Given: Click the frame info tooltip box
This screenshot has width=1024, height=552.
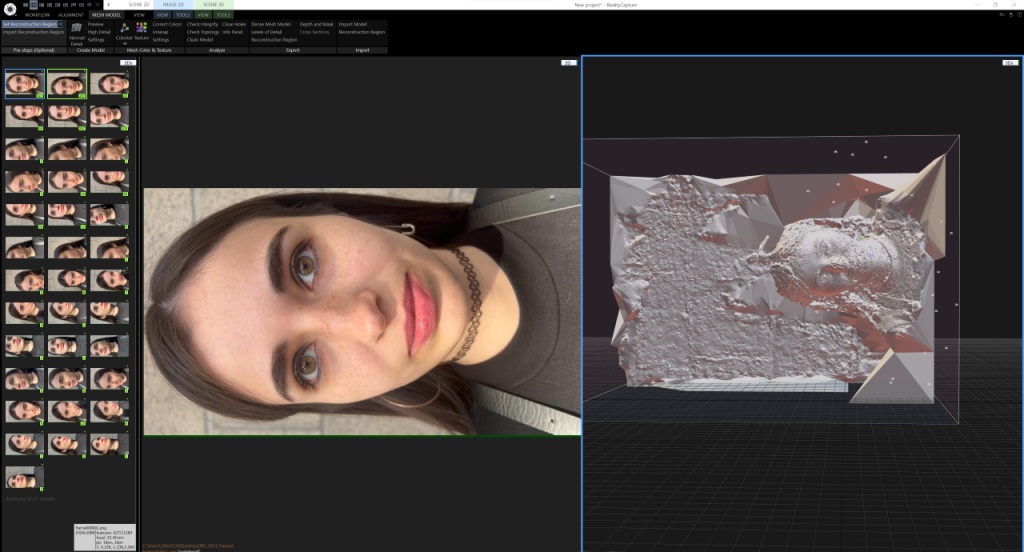Looking at the screenshot, I should click(104, 537).
